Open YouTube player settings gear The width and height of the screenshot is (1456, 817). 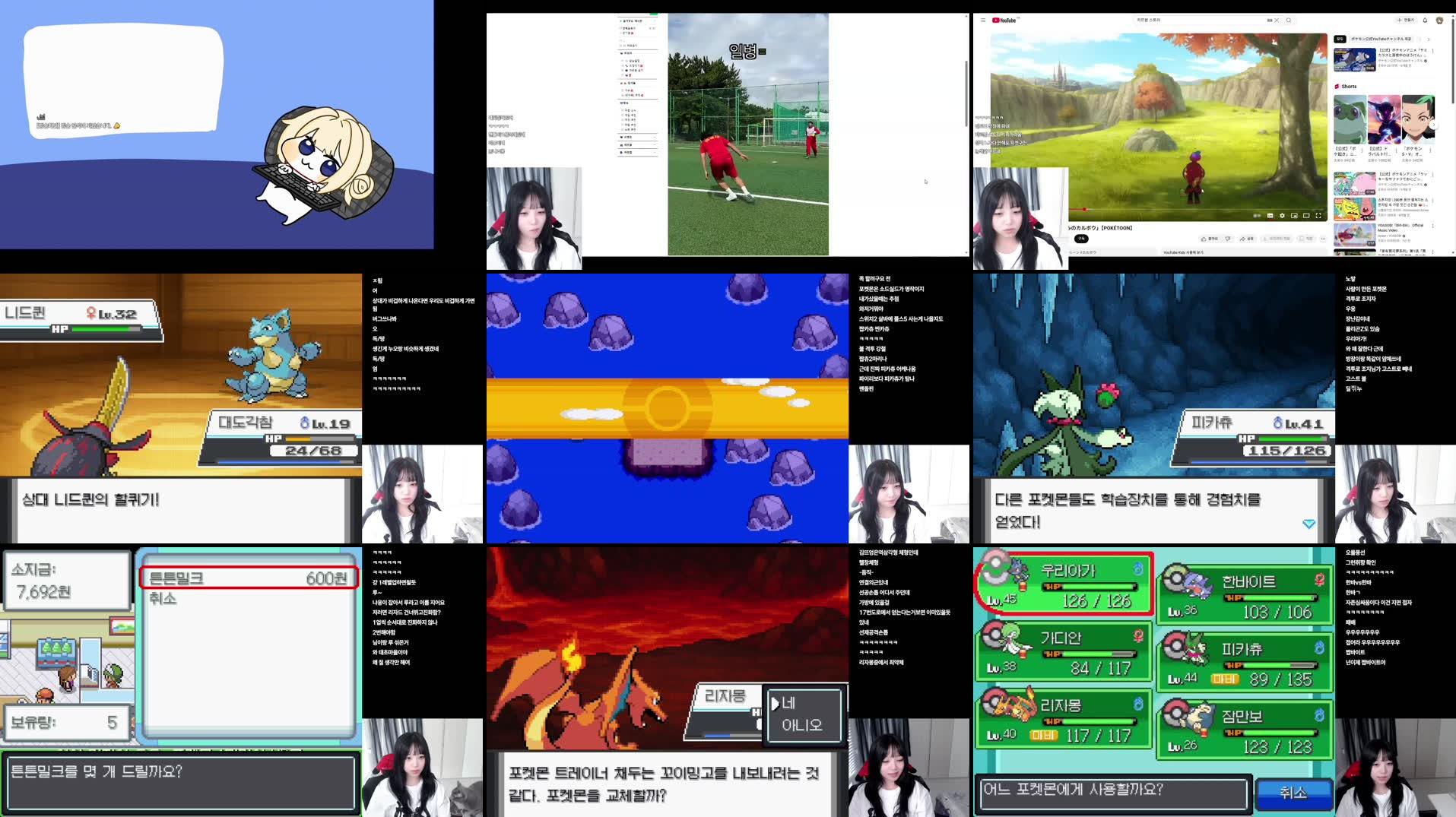(x=1282, y=216)
